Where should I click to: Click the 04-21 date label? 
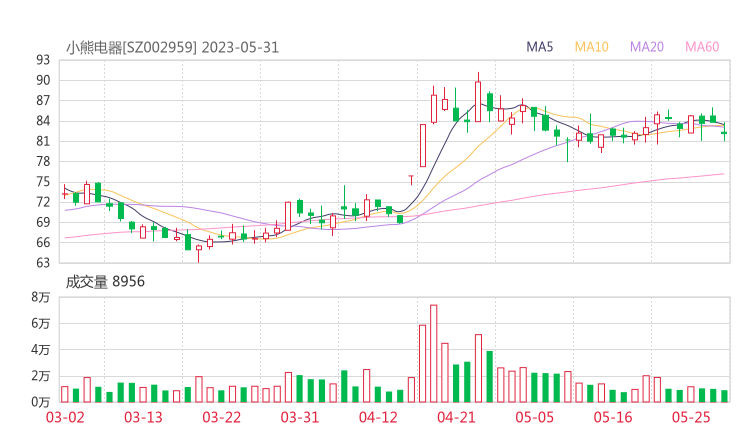click(456, 417)
